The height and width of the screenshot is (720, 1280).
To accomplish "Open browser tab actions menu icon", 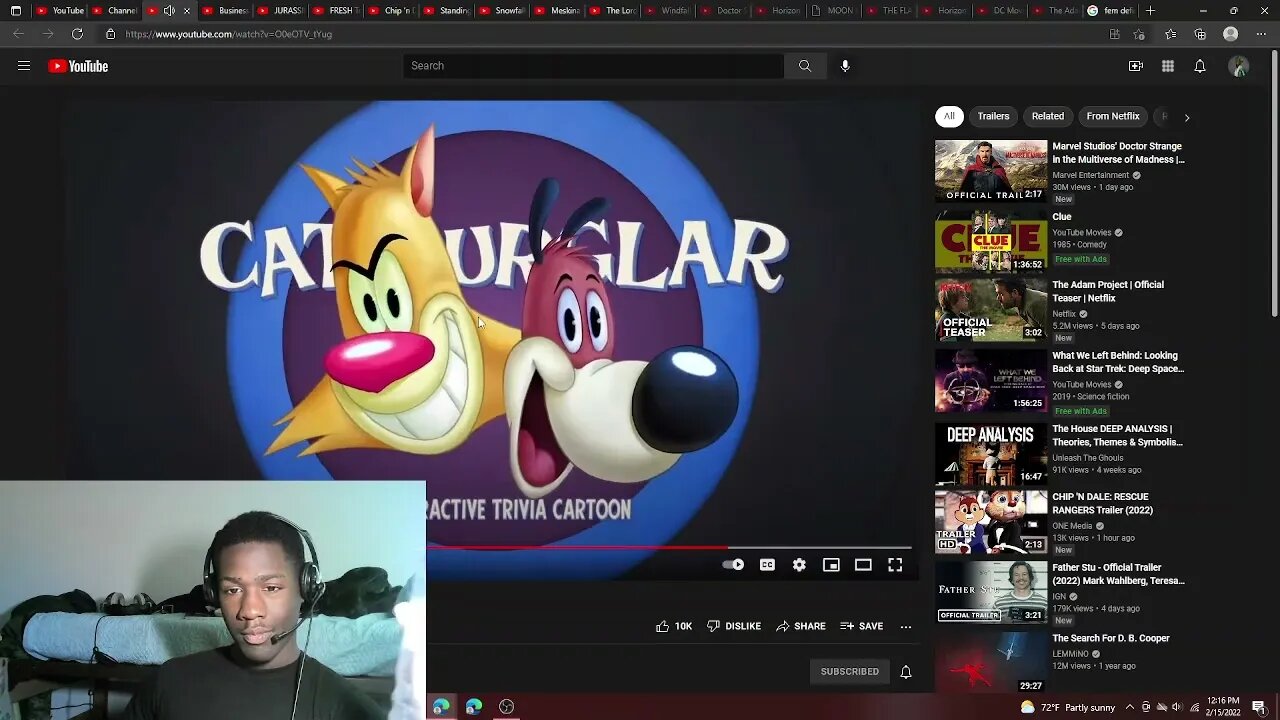I will point(15,10).
